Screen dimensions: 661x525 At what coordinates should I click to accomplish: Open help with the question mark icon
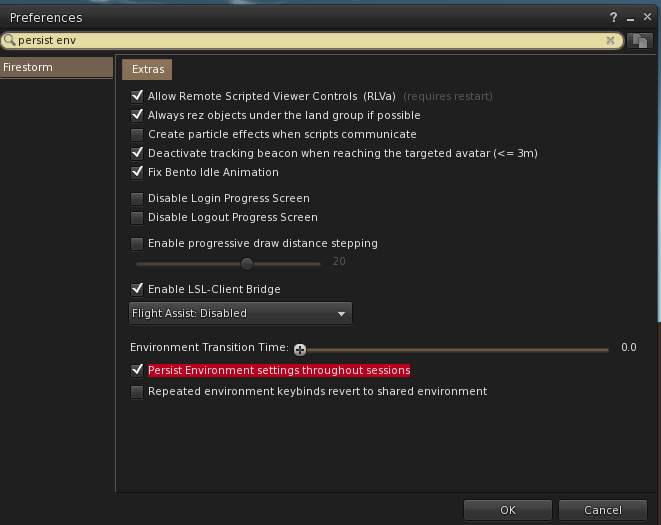coord(613,17)
